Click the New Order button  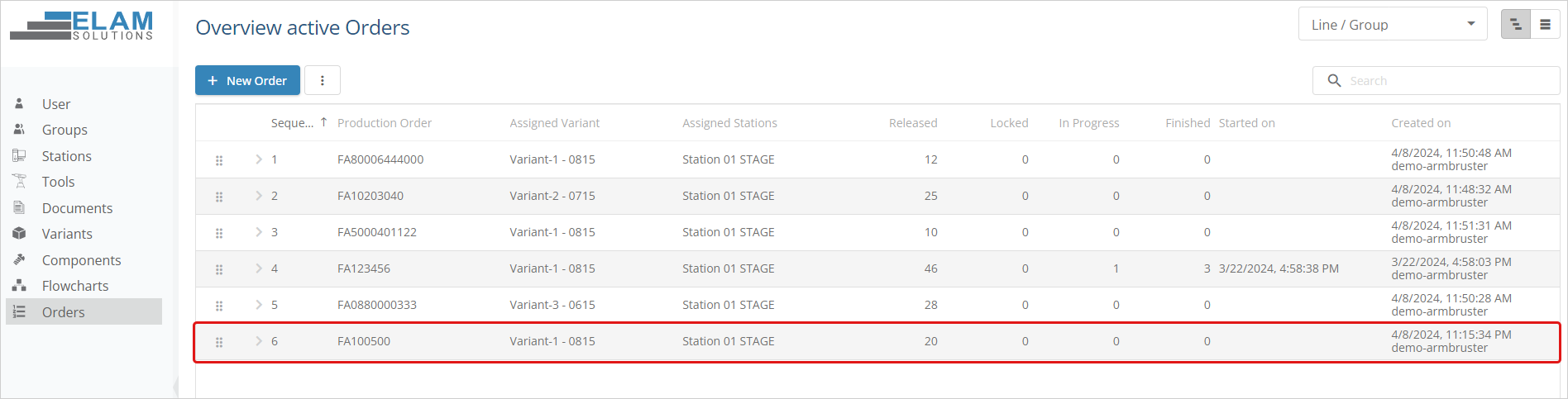pos(247,80)
